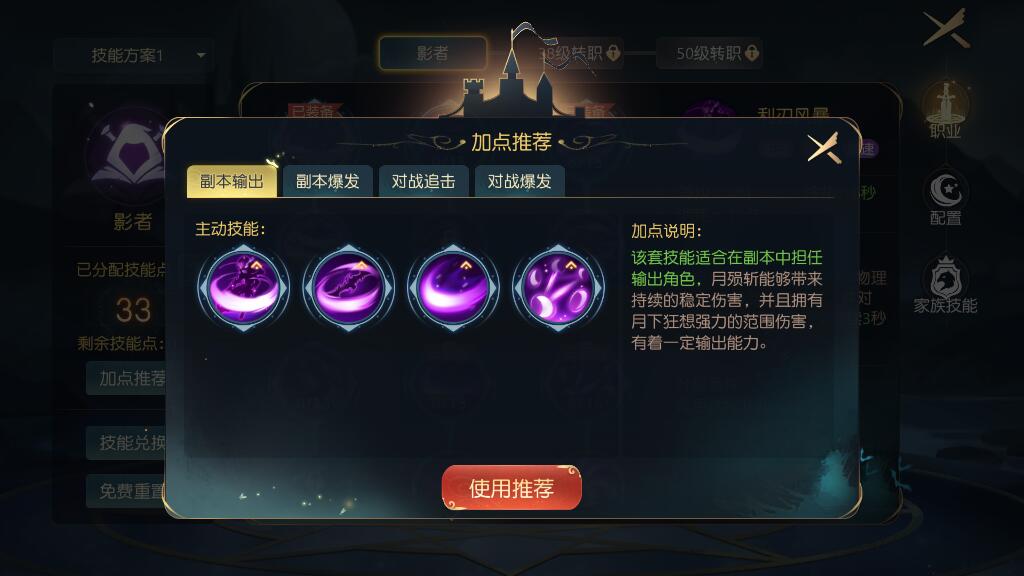
Task: Switch to the 对战追击 tab
Action: coord(424,181)
